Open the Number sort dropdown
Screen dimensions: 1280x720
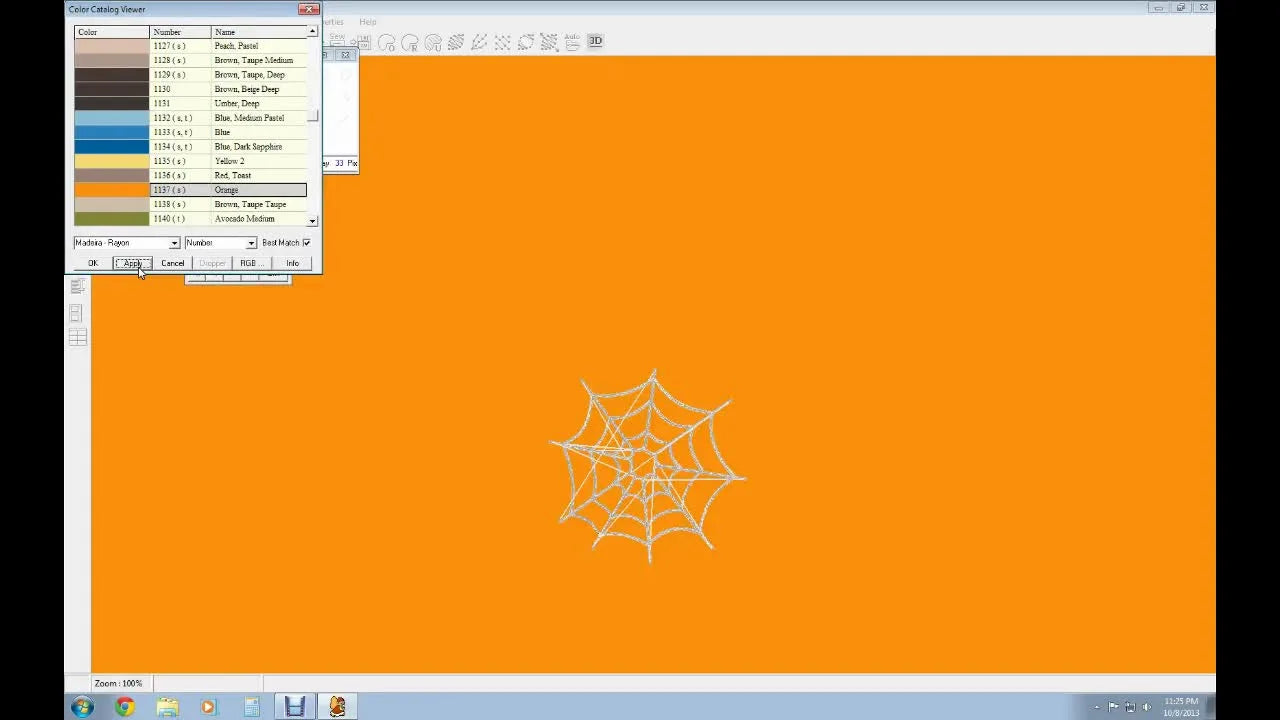pos(250,242)
